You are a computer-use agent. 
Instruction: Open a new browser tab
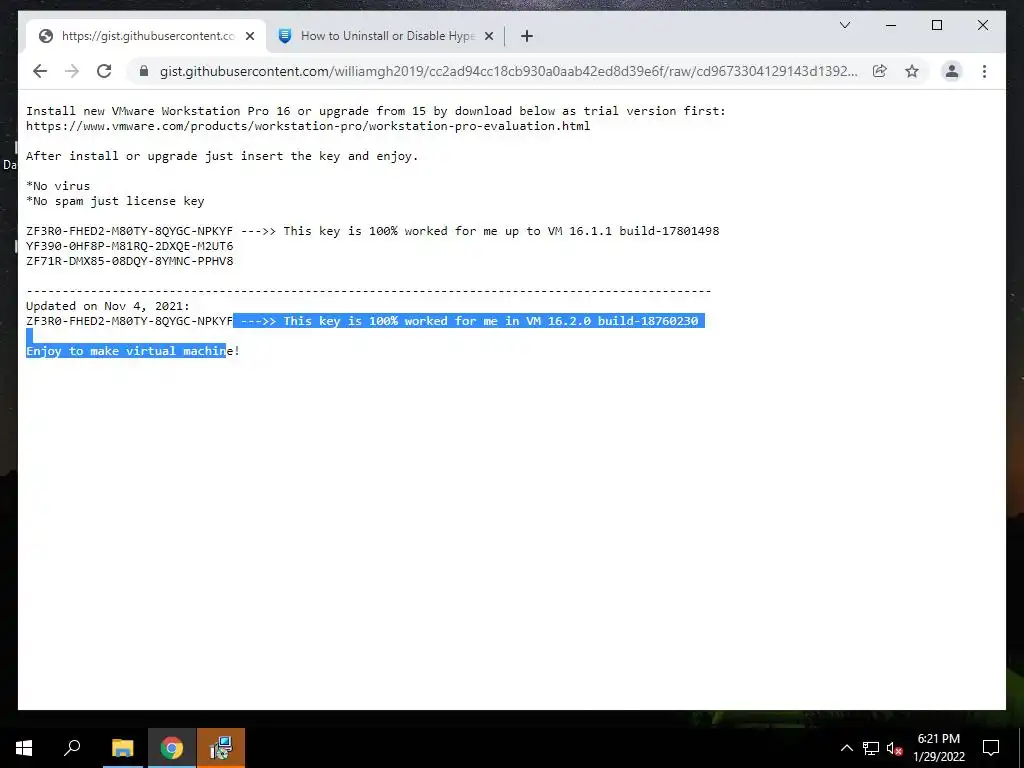tap(527, 36)
